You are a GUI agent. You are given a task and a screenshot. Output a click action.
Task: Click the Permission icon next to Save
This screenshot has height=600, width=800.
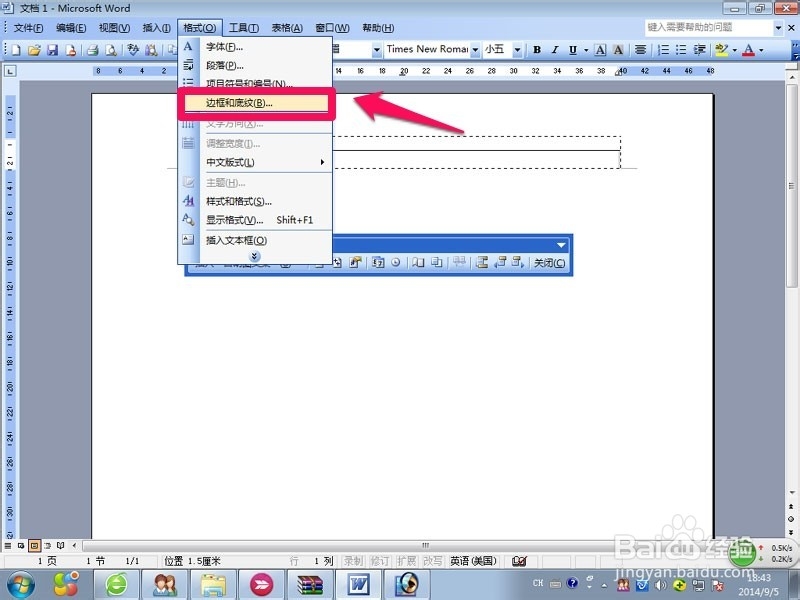pos(70,50)
